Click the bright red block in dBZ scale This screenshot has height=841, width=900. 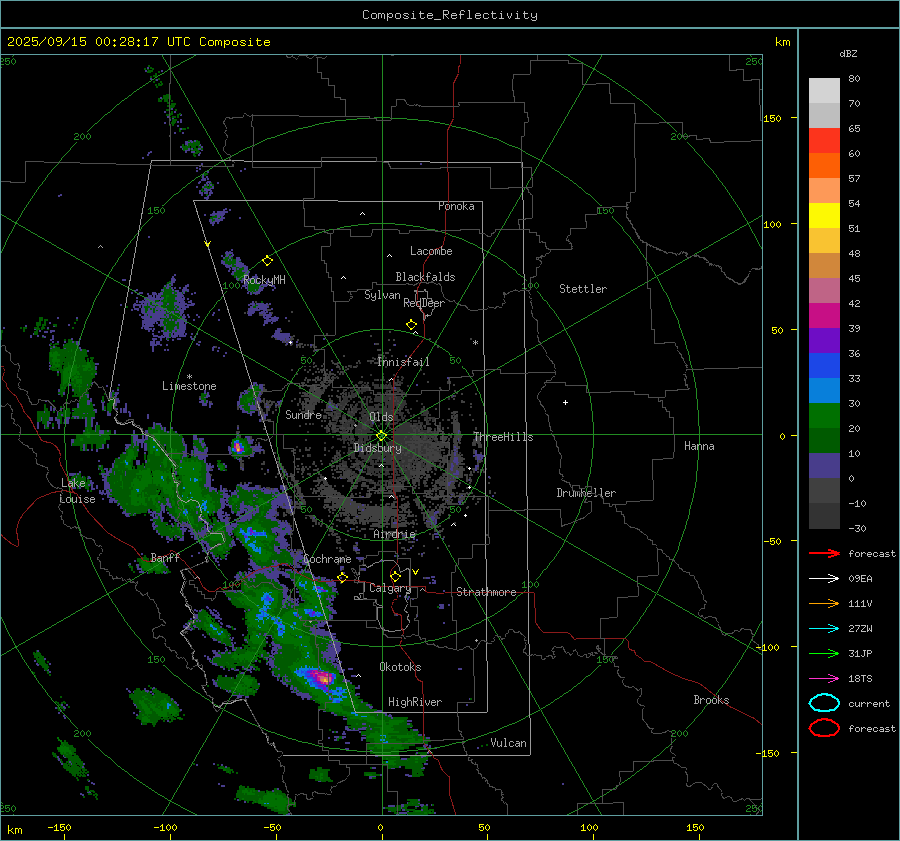point(824,141)
